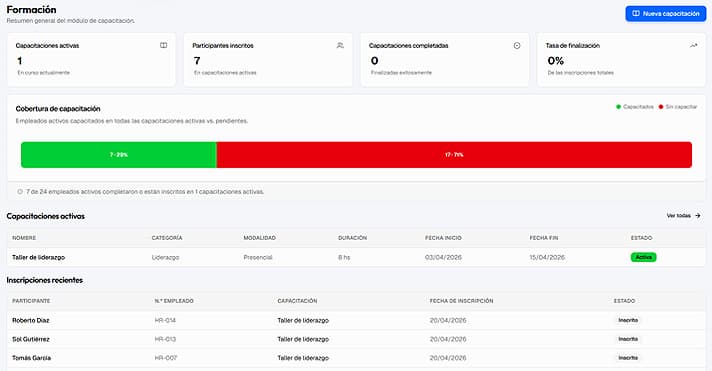
Task: Click the 8 hs duration cell
Action: (344, 257)
